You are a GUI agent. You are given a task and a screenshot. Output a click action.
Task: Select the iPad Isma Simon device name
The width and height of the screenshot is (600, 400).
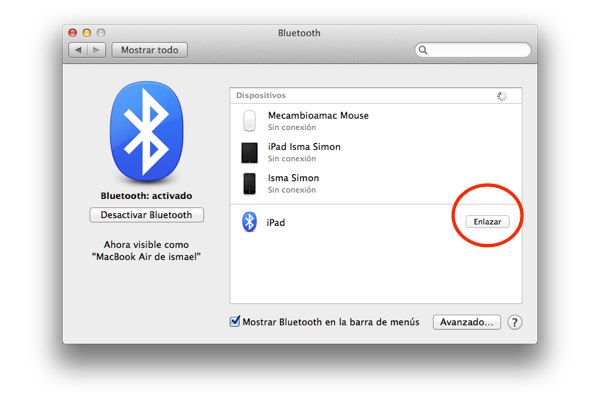(304, 147)
